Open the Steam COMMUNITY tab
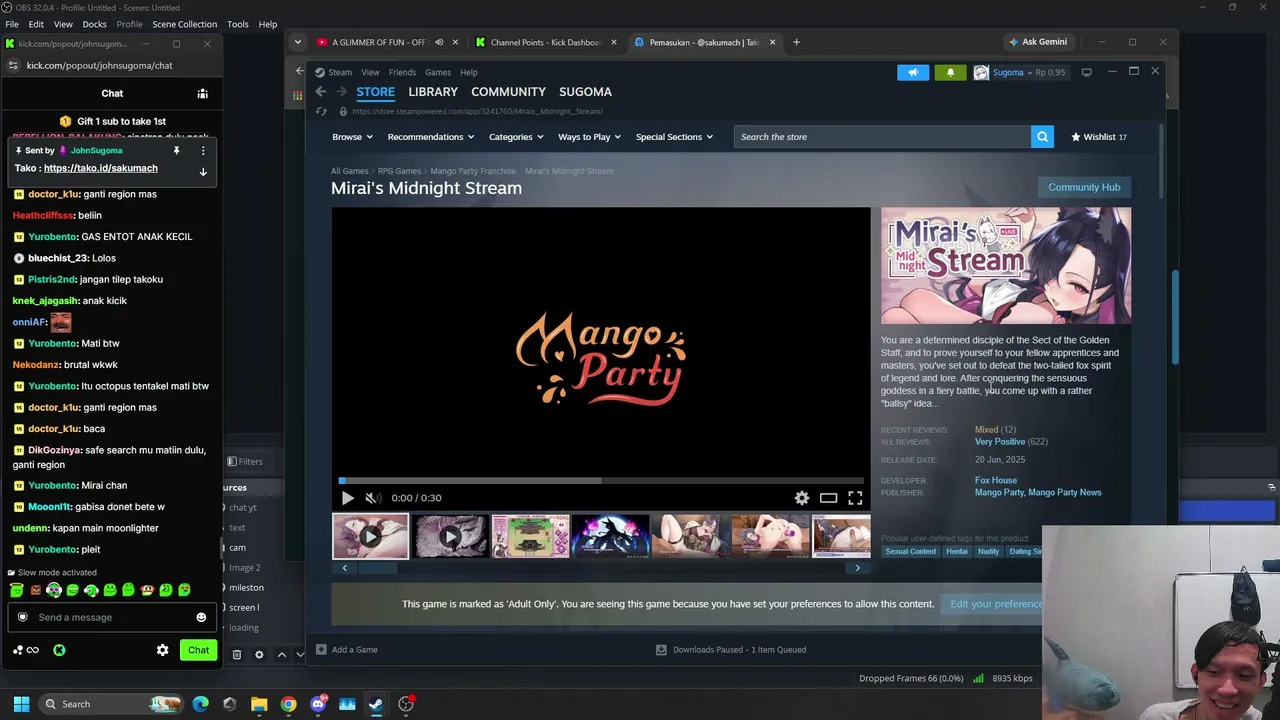This screenshot has height=720, width=1280. (x=508, y=92)
